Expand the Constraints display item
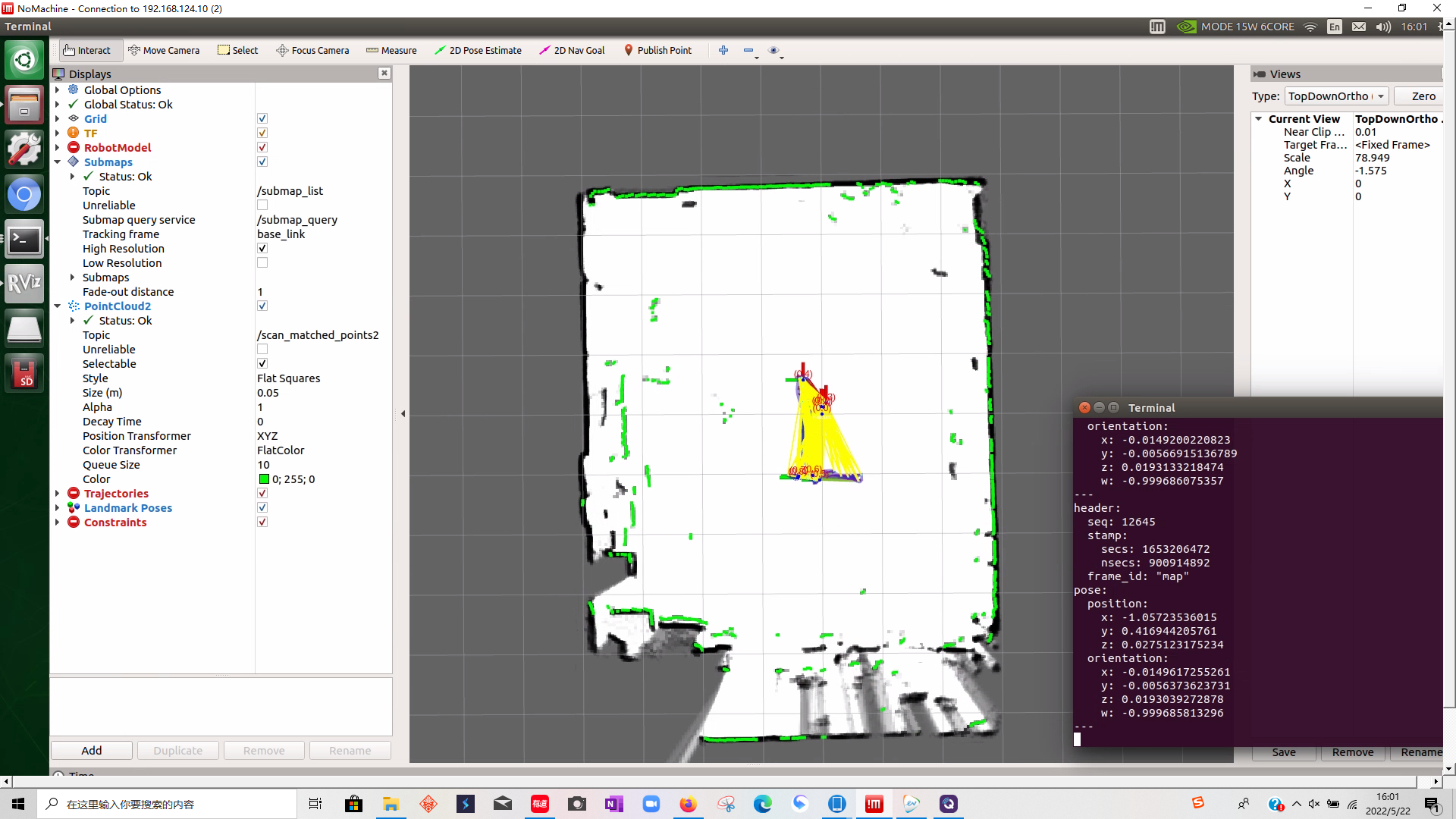Image resolution: width=1456 pixels, height=819 pixels. [58, 521]
